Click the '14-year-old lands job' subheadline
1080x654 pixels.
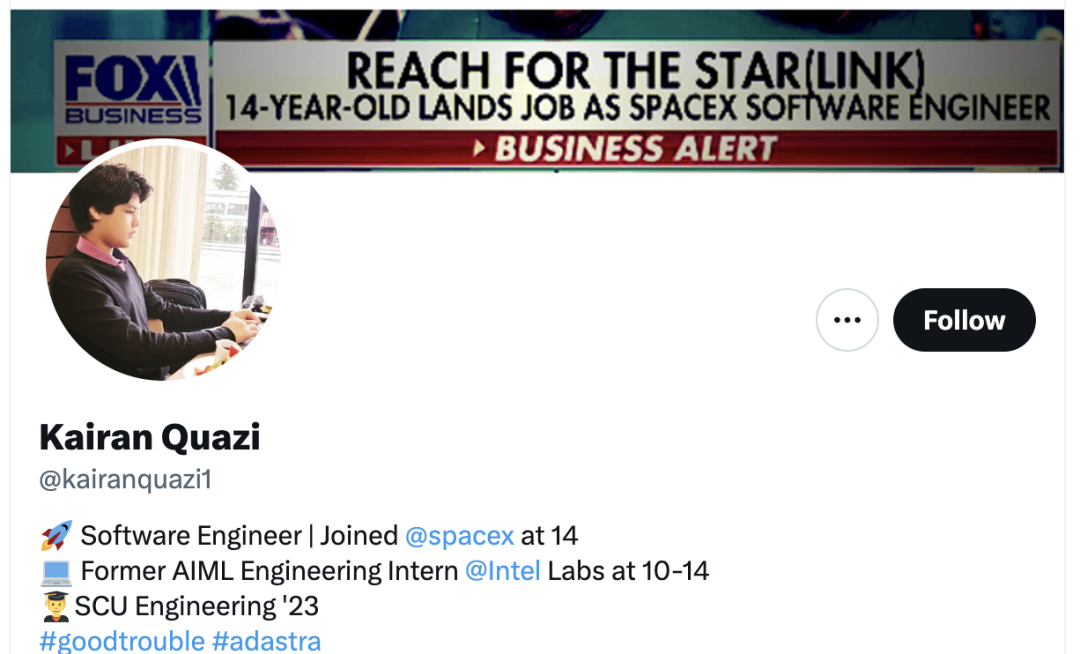pyautogui.click(x=637, y=108)
